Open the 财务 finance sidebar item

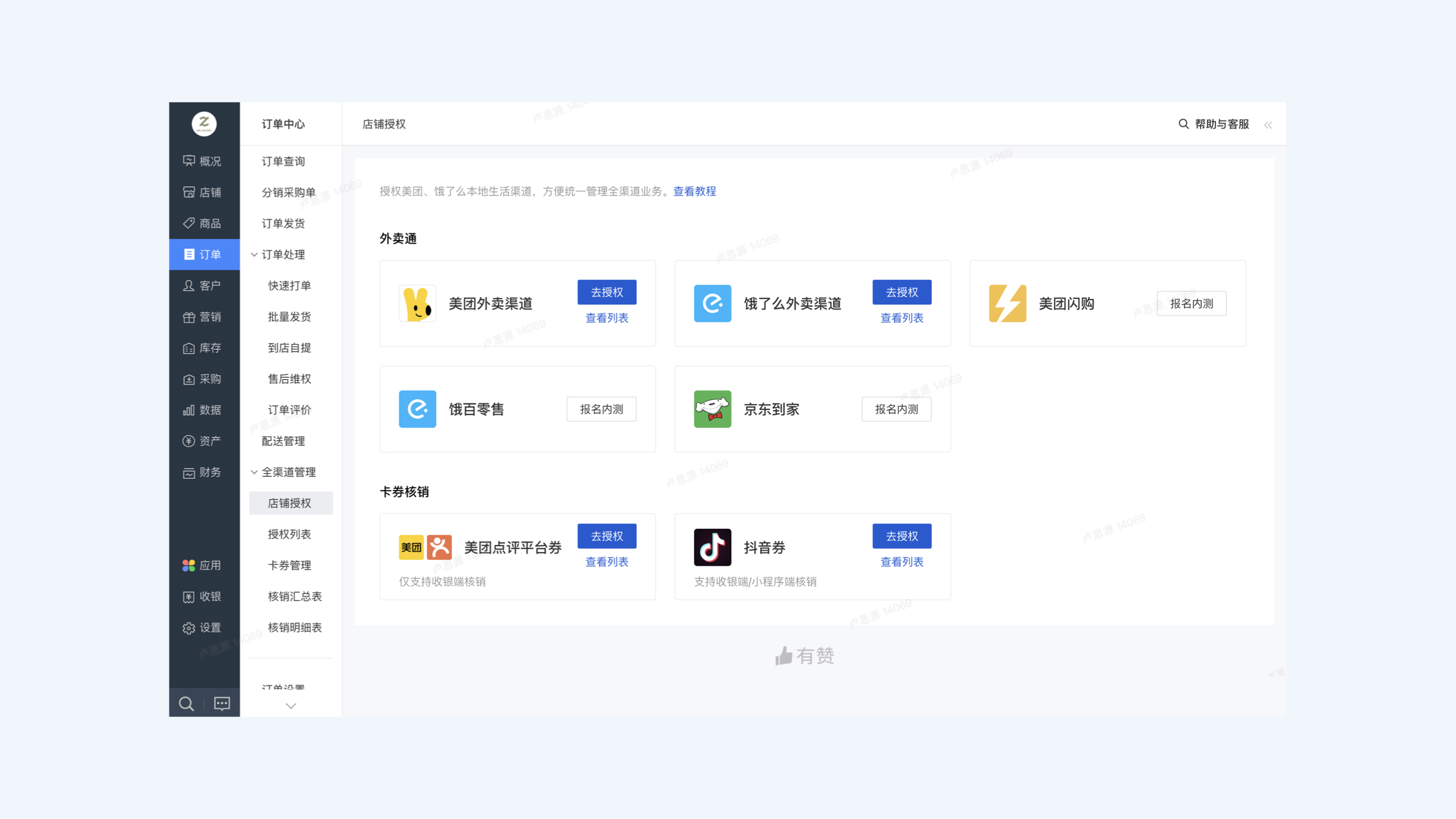204,472
